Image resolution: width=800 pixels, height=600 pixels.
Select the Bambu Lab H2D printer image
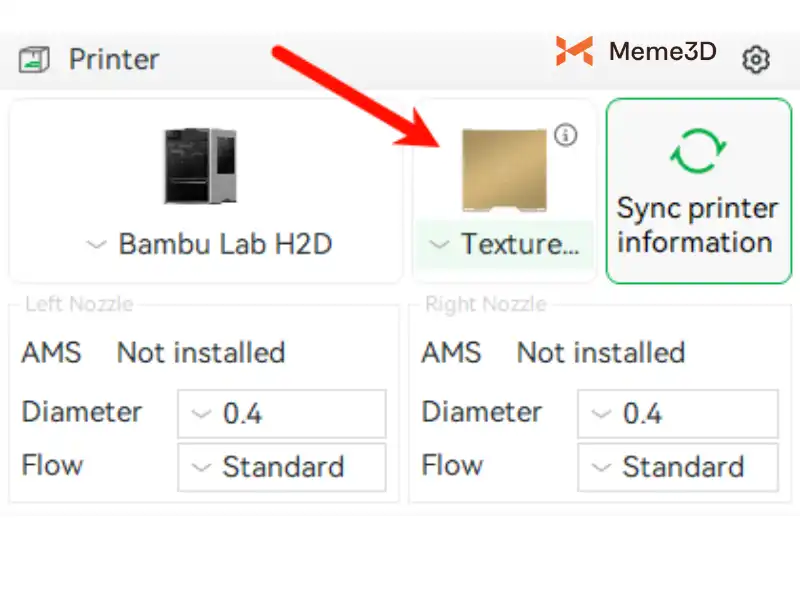click(199, 167)
